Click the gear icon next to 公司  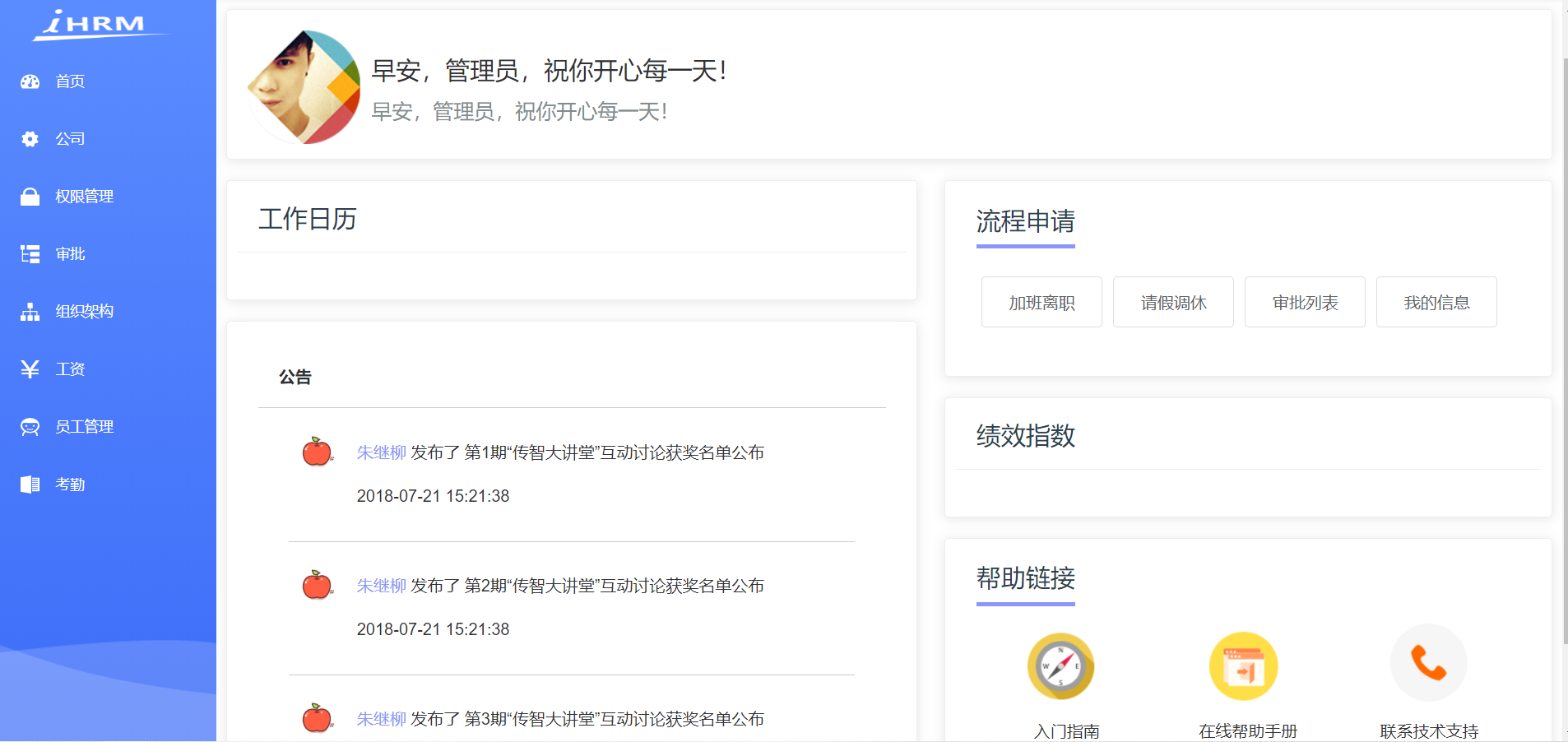tap(30, 139)
